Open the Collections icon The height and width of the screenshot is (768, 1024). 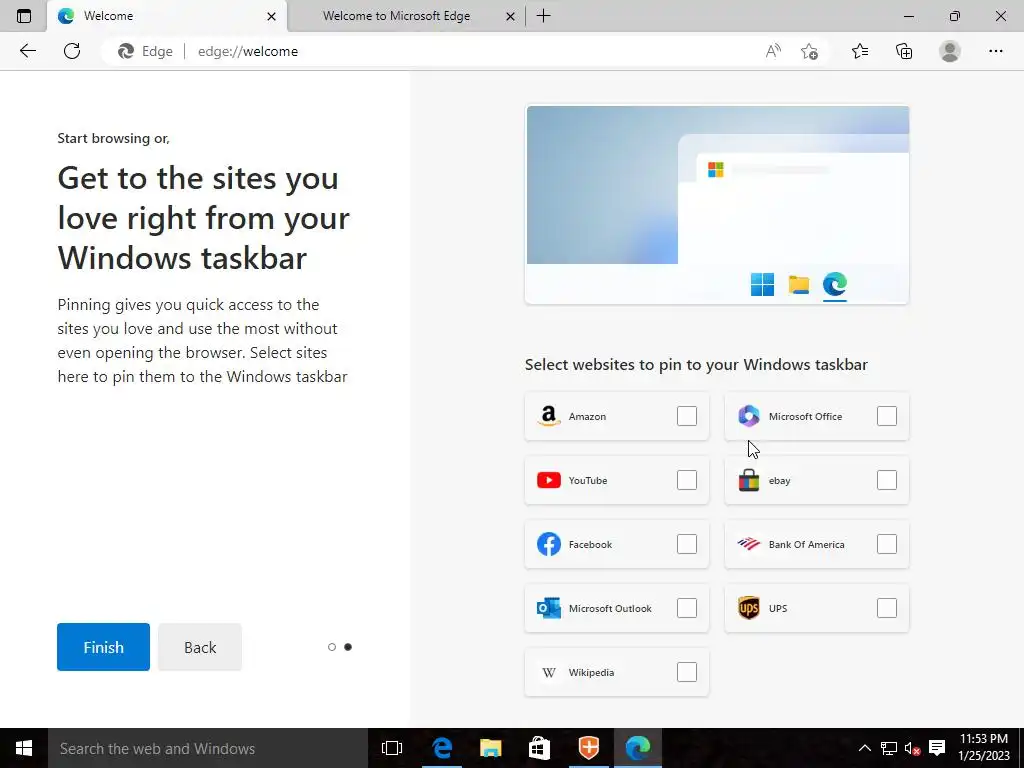(x=904, y=51)
